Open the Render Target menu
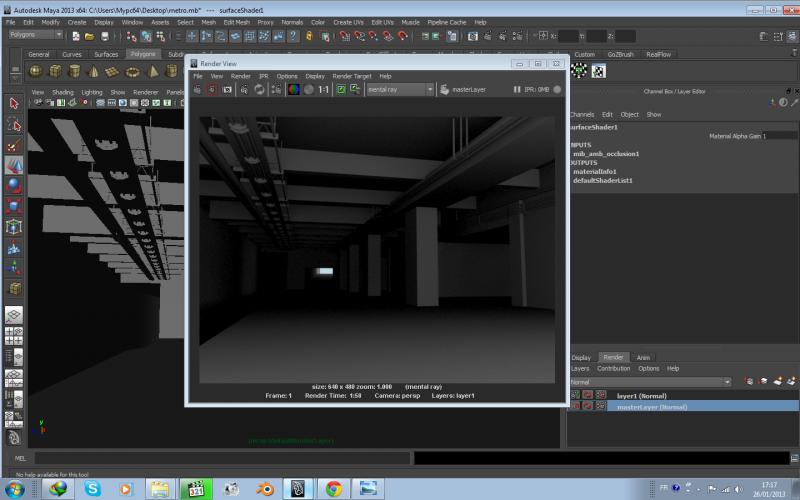The height and width of the screenshot is (500, 800). tap(351, 76)
